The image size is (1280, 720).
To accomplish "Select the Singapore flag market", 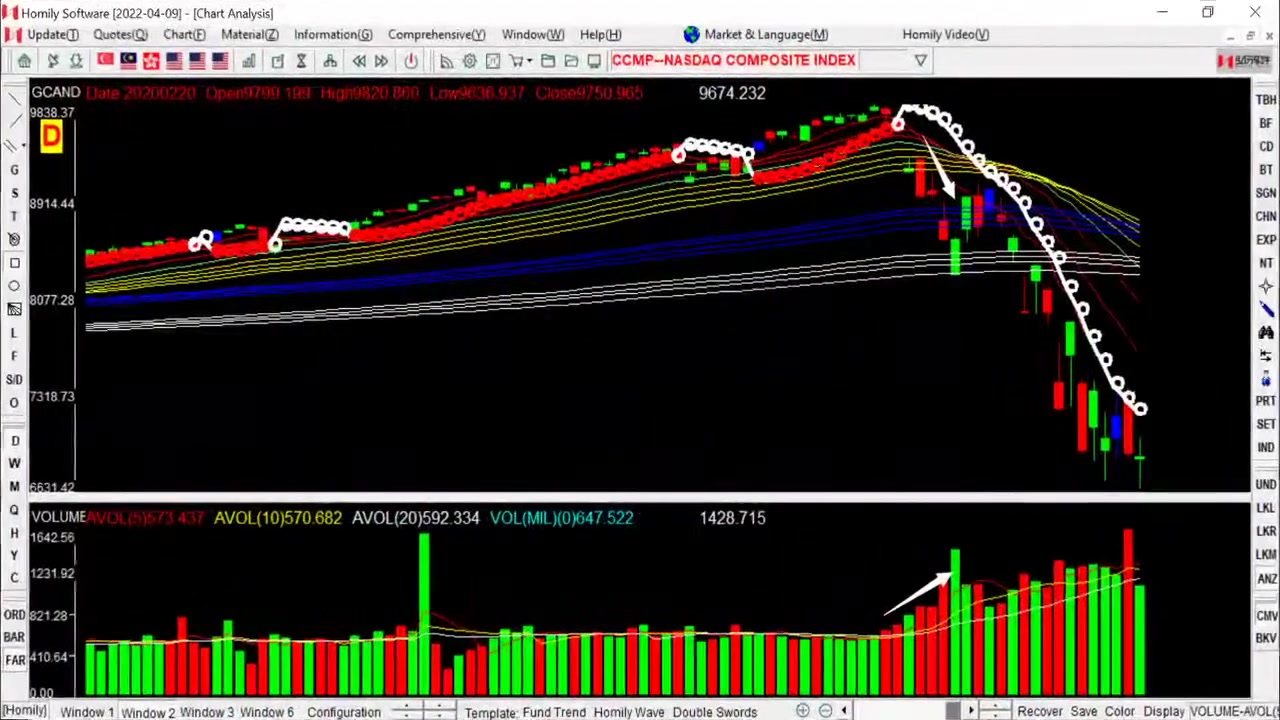I will (x=105, y=61).
